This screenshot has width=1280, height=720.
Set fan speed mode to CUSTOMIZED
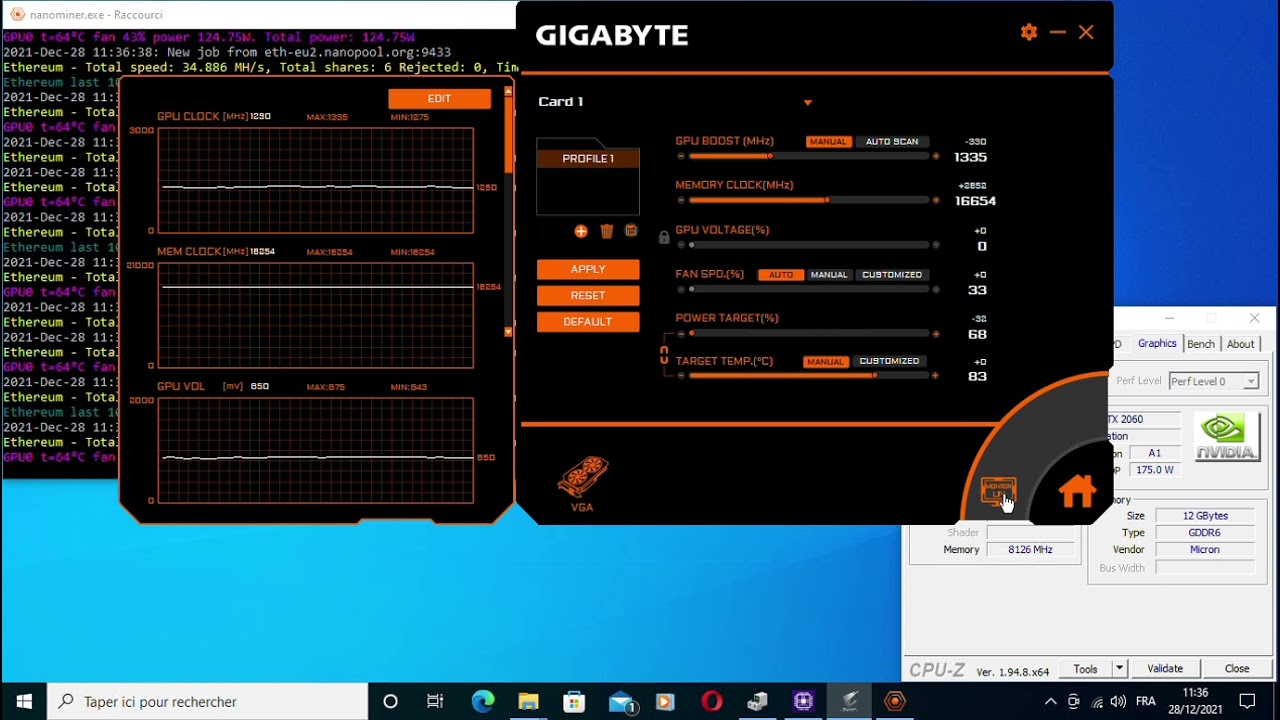coord(892,275)
